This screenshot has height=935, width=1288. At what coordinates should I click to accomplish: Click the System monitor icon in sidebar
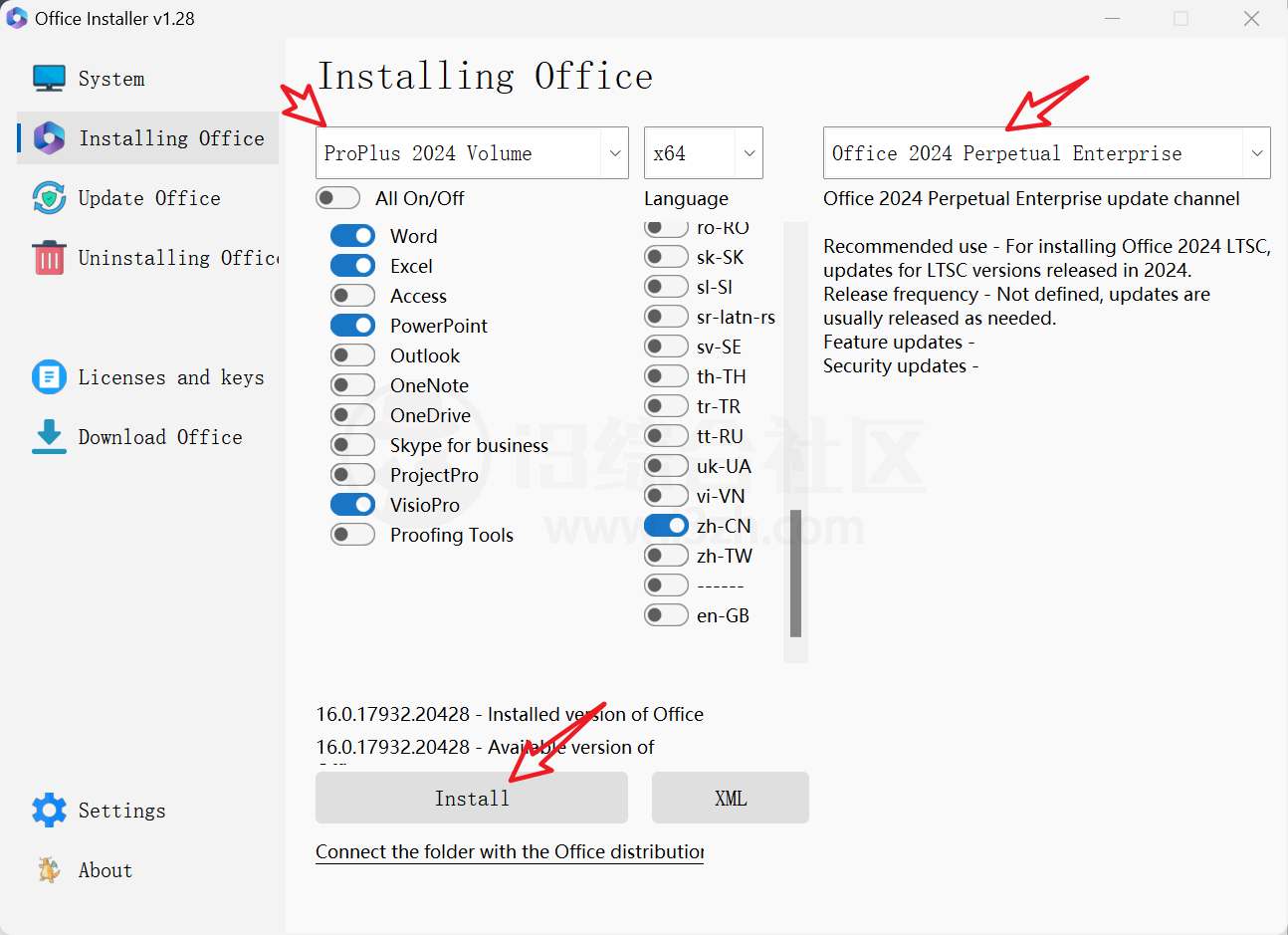49,79
